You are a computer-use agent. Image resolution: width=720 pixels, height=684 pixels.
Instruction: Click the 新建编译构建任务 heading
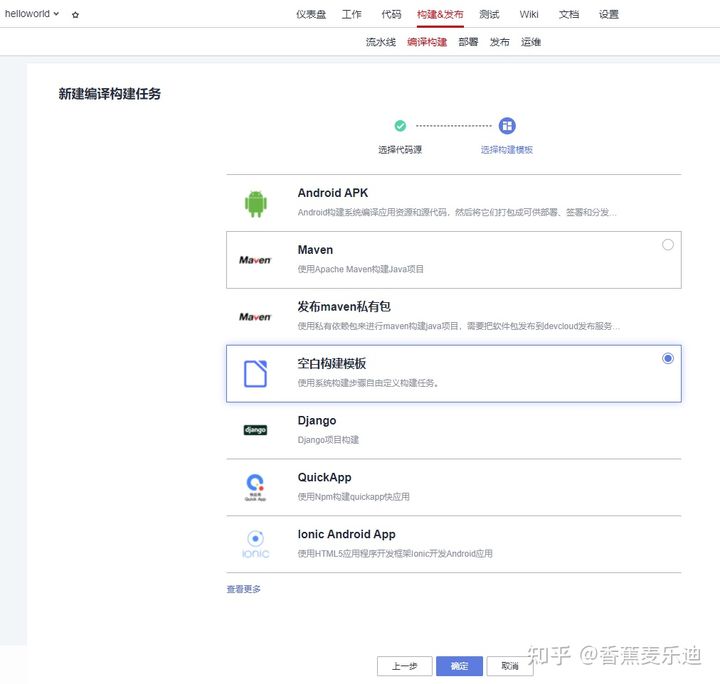[110, 94]
